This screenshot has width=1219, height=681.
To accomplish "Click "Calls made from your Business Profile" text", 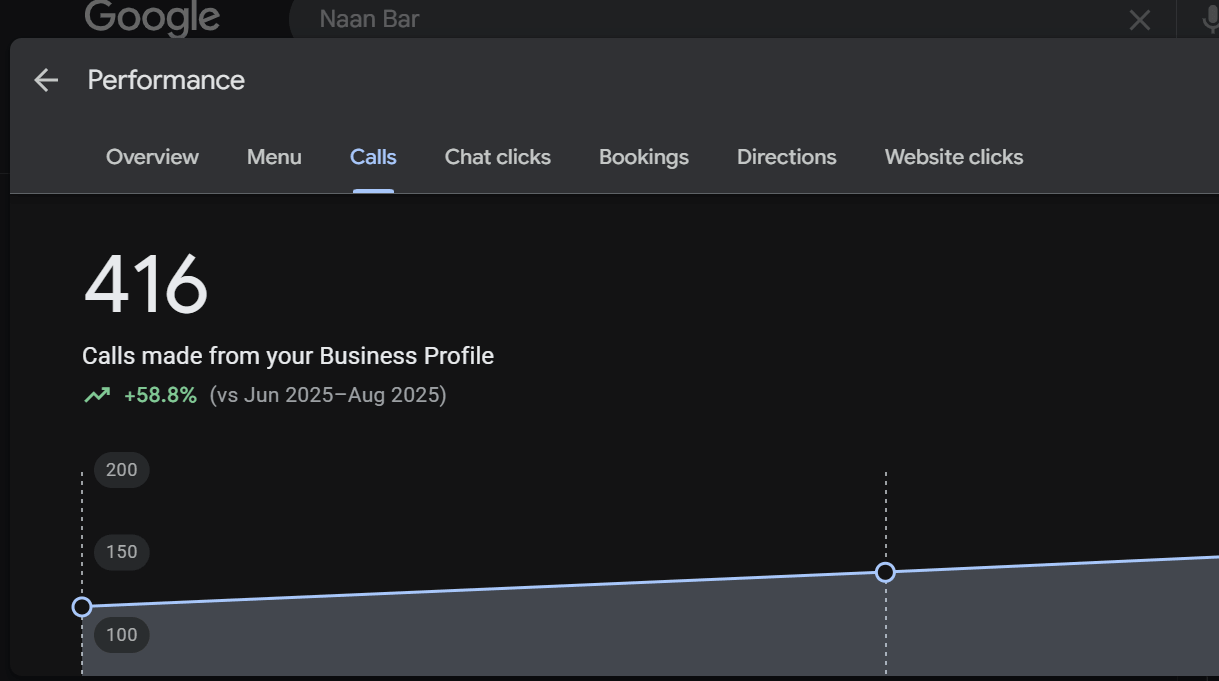I will 288,356.
